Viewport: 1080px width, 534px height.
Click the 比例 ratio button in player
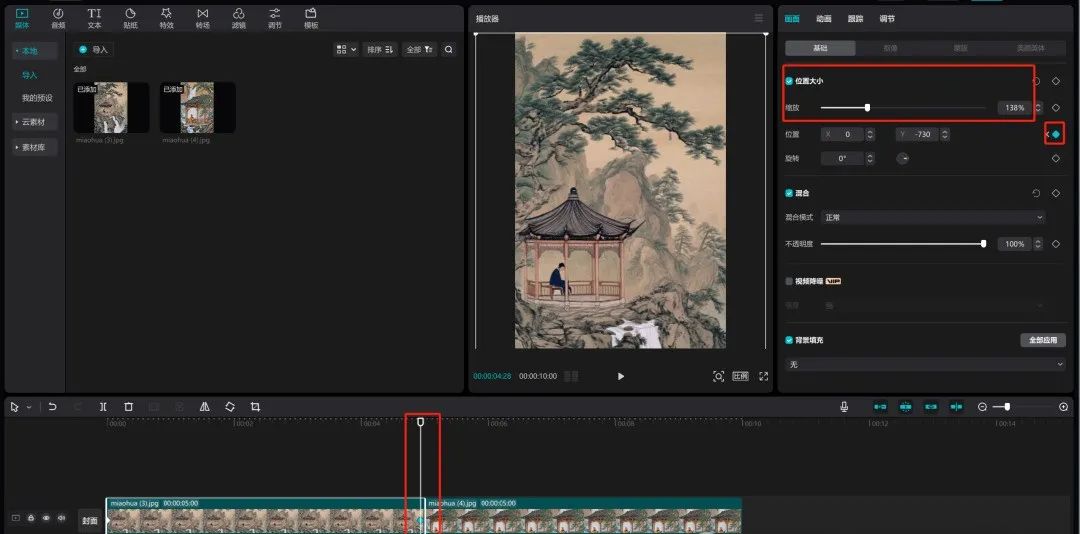tap(740, 376)
